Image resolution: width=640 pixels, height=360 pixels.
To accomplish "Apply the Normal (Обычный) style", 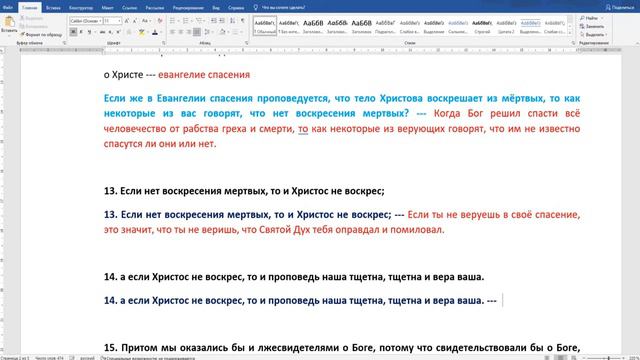I will pyautogui.click(x=265, y=26).
